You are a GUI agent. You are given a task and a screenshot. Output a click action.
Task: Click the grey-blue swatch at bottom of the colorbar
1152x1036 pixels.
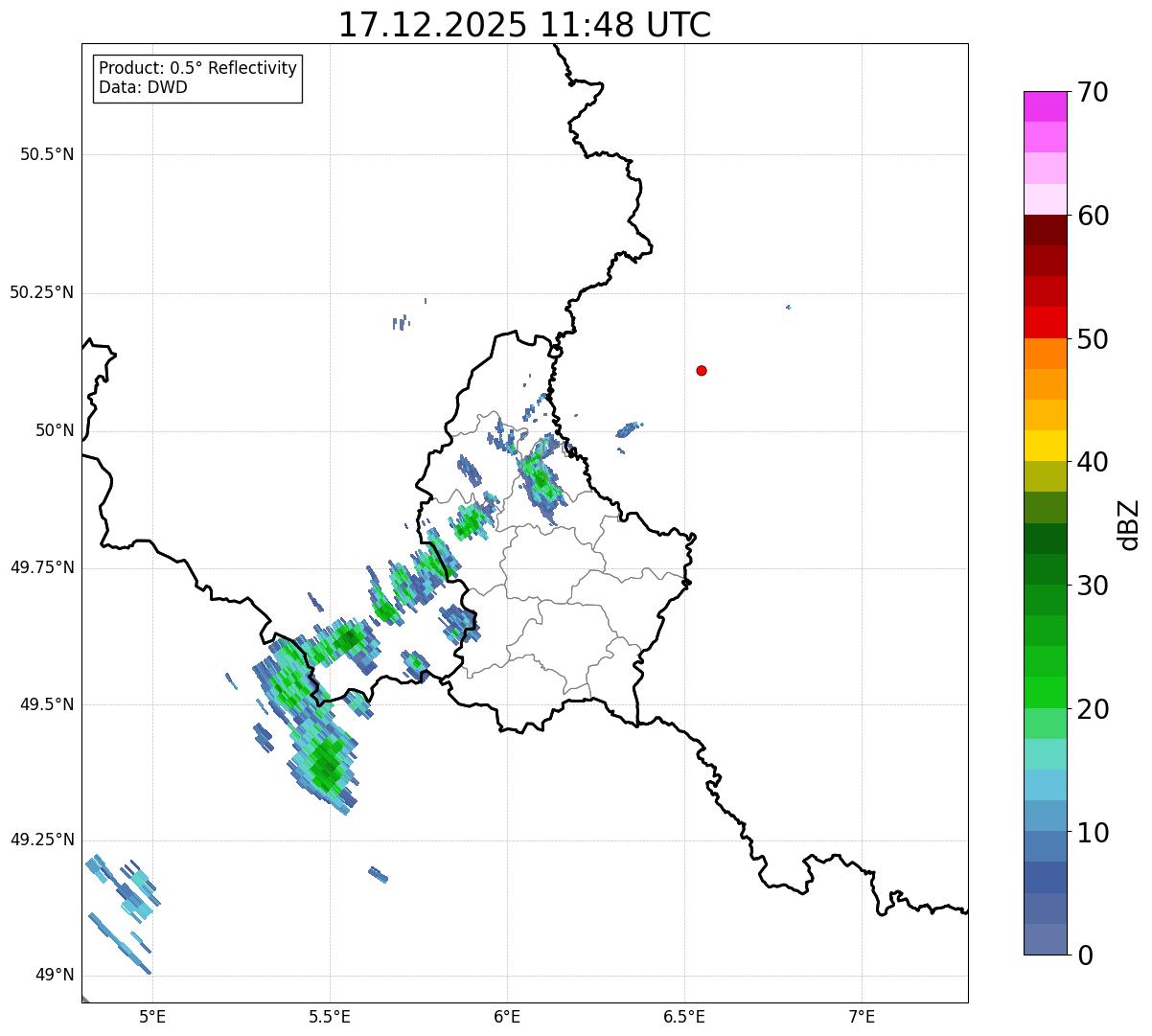(1045, 939)
